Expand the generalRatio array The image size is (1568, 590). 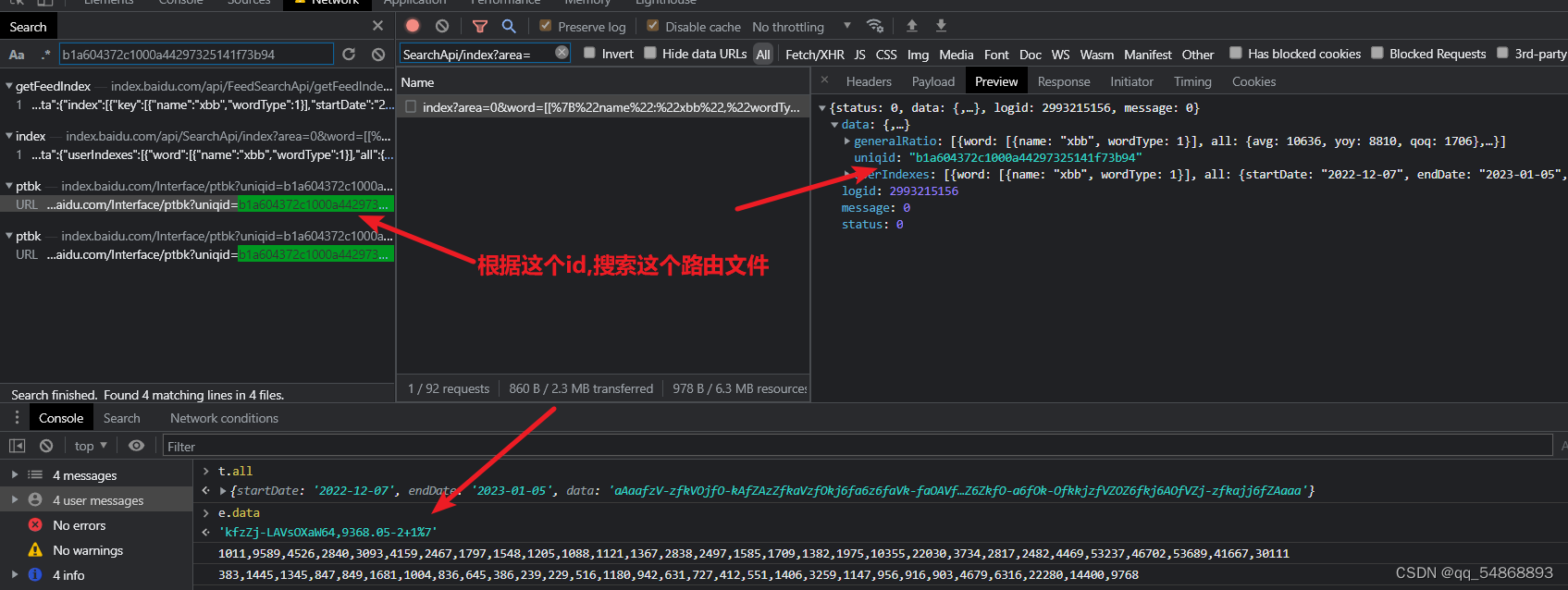click(x=847, y=141)
